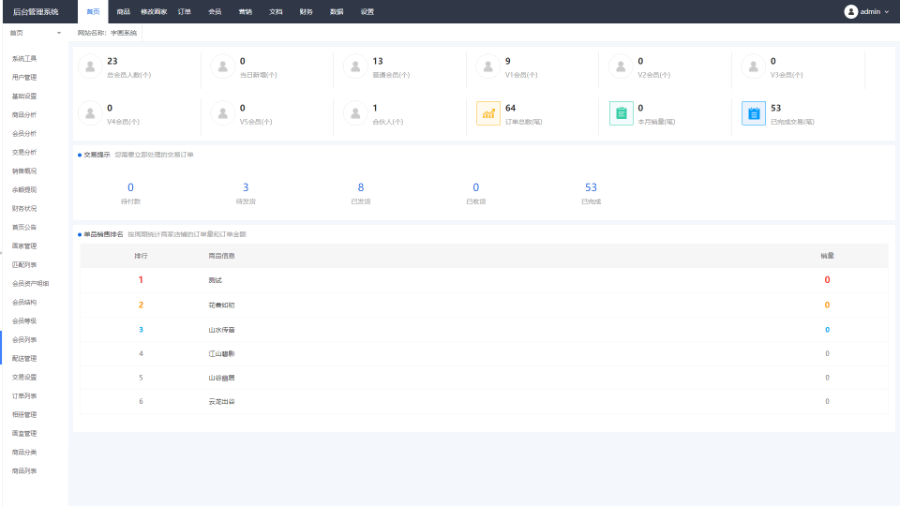Viewport: 900px width, 506px height.
Task: Expand the 首页 sidebar dropdown arrow
Action: [59, 33]
